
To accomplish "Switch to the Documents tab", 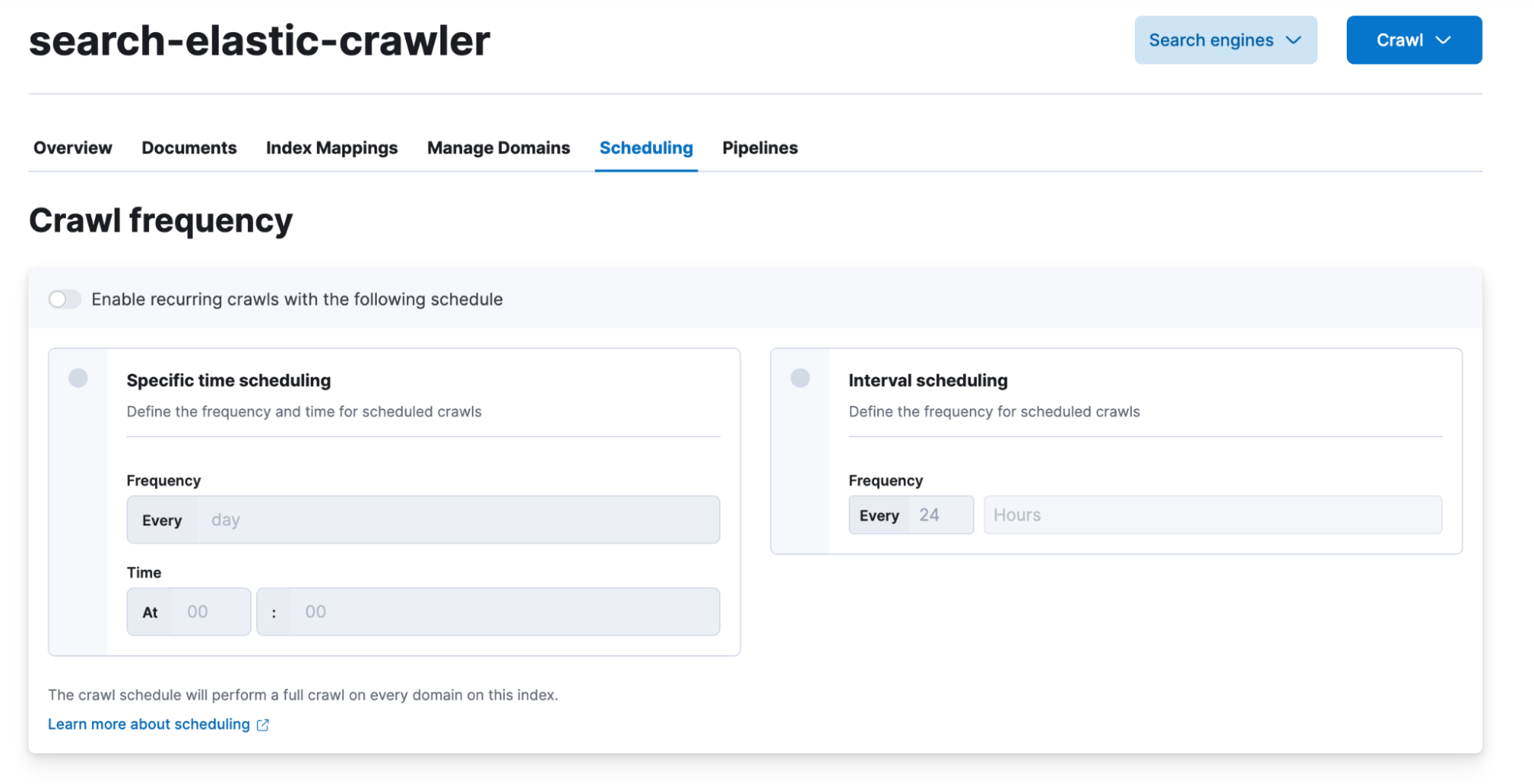I will (x=189, y=147).
